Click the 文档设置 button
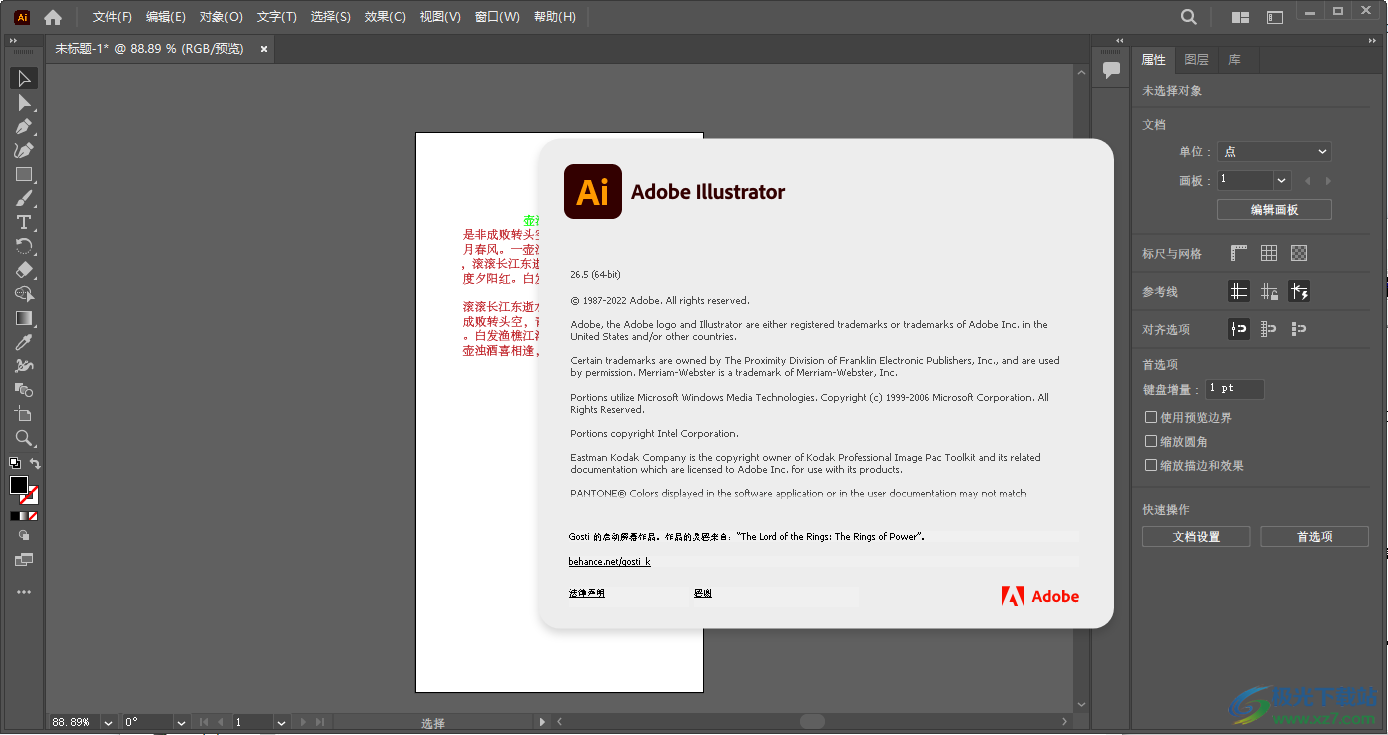 [1196, 537]
